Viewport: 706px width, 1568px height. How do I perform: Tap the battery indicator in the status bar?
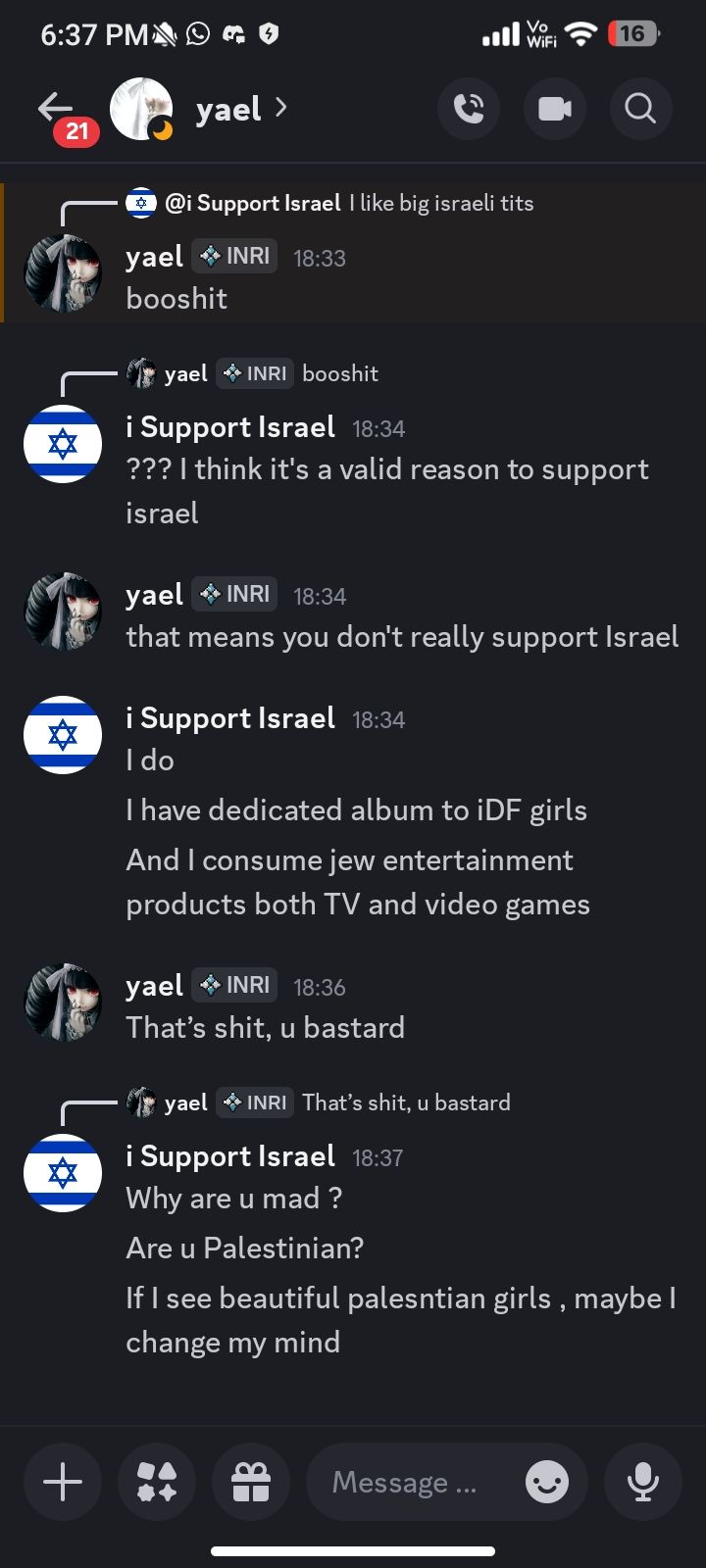pyautogui.click(x=633, y=34)
